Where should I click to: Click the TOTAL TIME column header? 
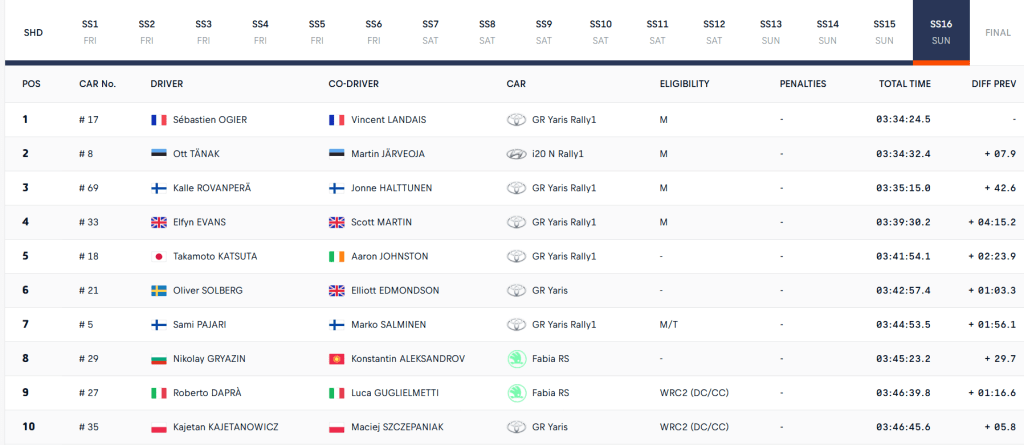click(905, 84)
